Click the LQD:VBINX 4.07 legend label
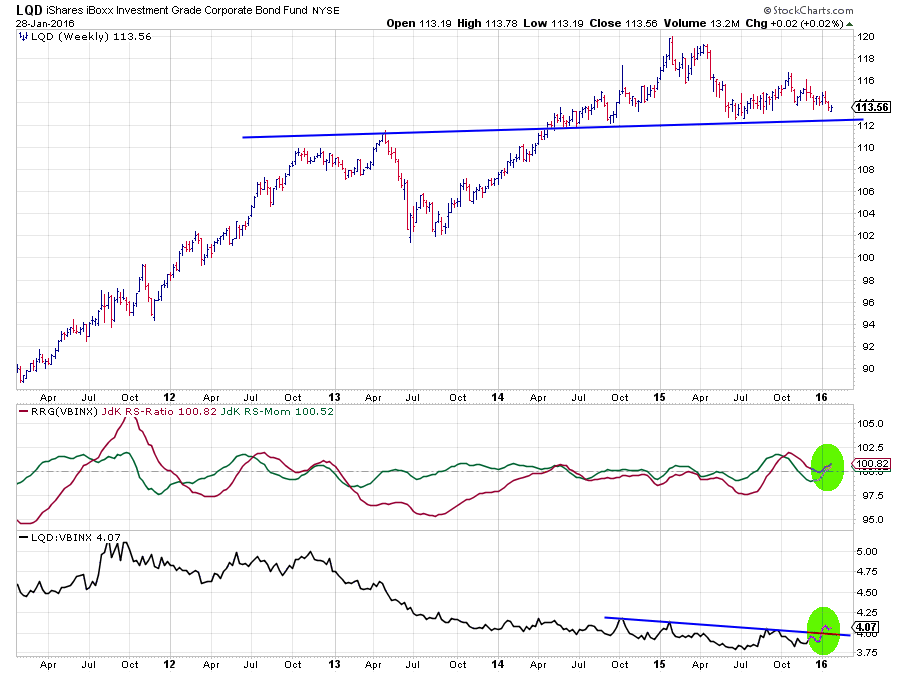The image size is (900, 673). (x=75, y=538)
